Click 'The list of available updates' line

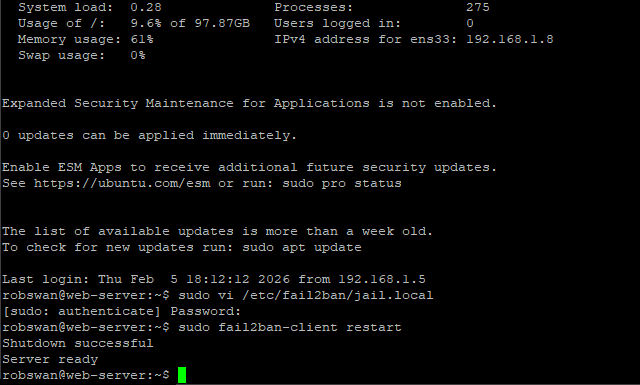pyautogui.click(x=217, y=231)
